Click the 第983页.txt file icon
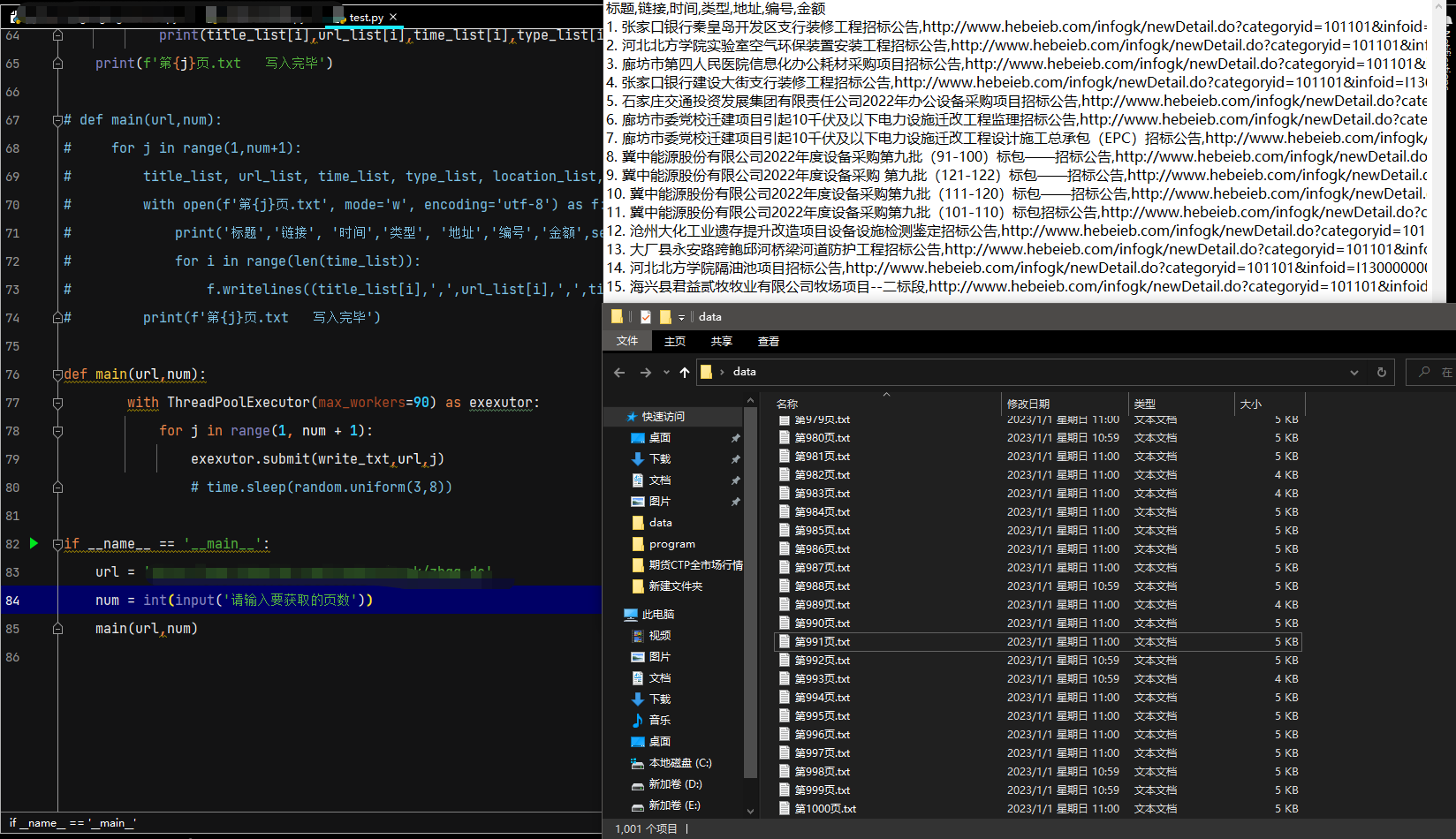 click(784, 494)
